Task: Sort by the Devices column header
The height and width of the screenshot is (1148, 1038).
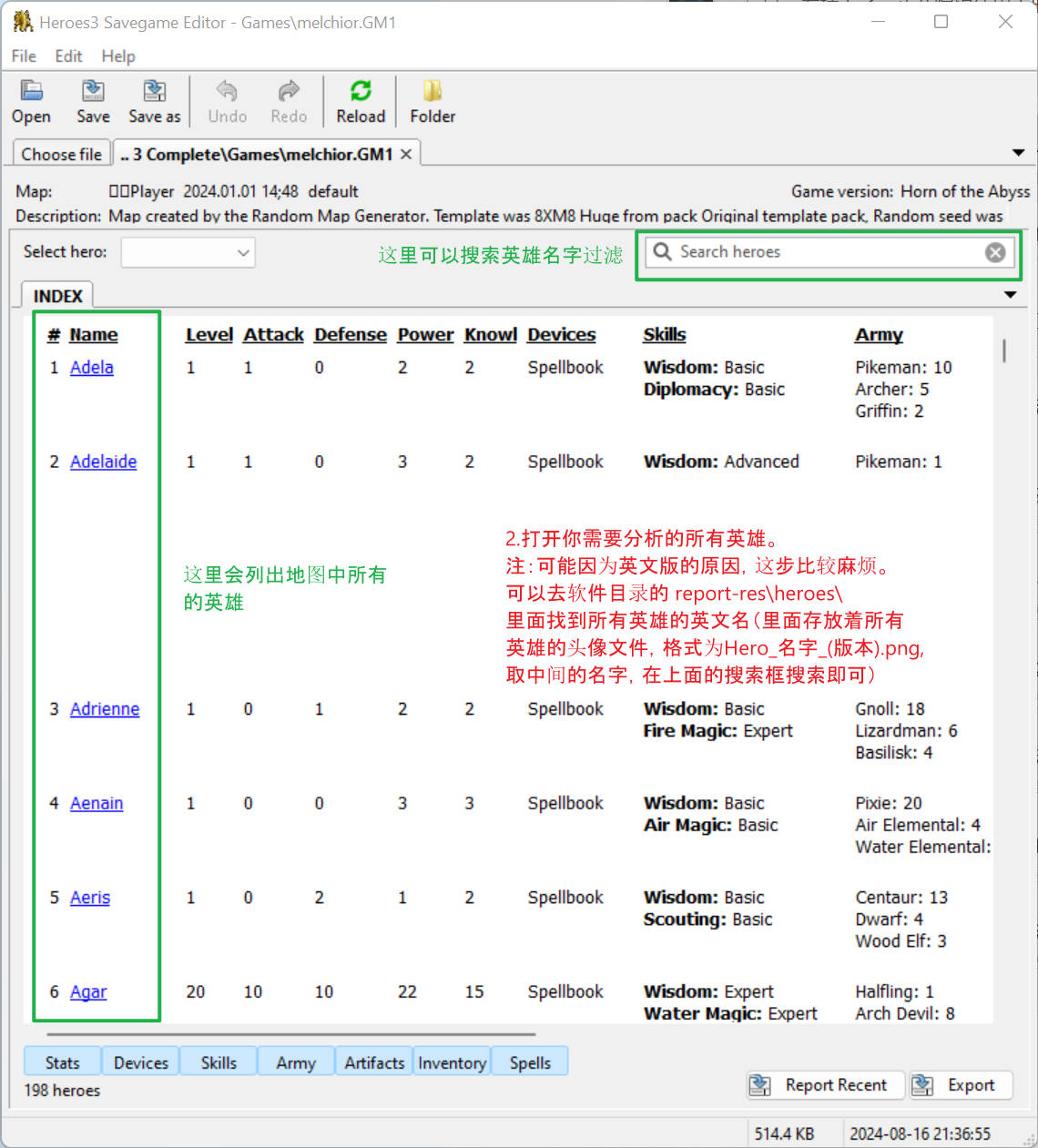Action: (561, 335)
